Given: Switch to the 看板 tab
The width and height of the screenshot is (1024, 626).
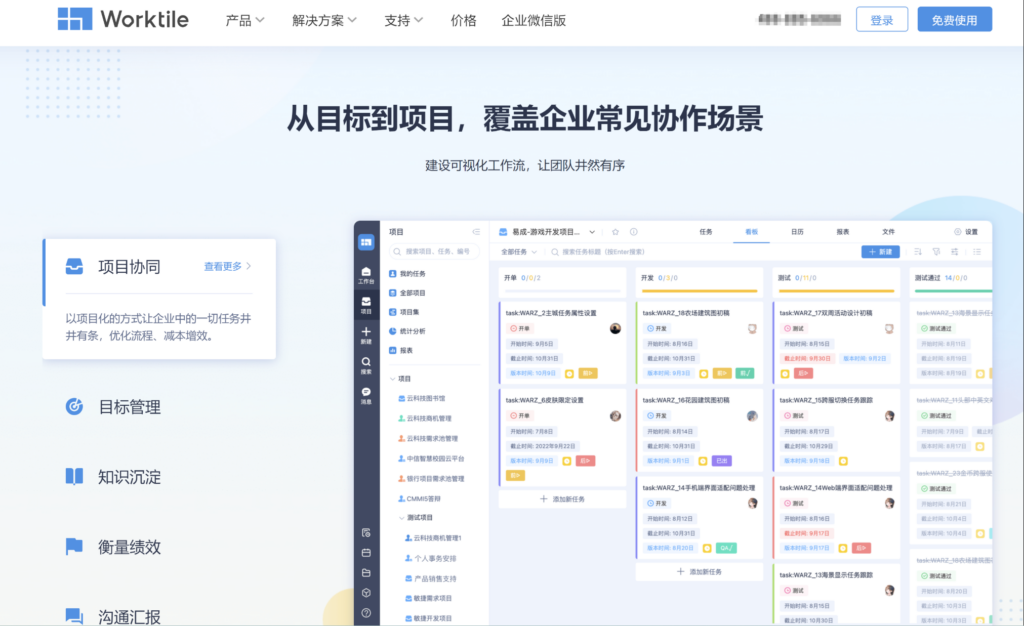Looking at the screenshot, I should [752, 232].
